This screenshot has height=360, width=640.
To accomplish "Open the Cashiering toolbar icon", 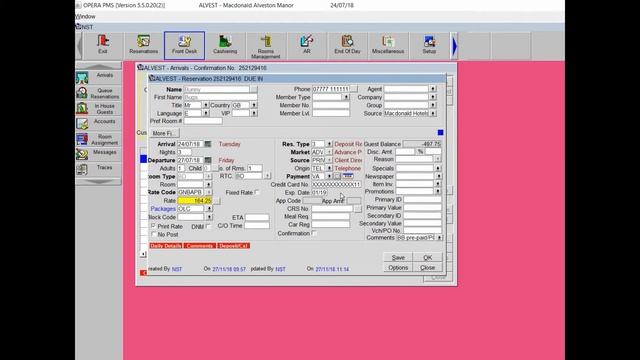I will tap(225, 45).
